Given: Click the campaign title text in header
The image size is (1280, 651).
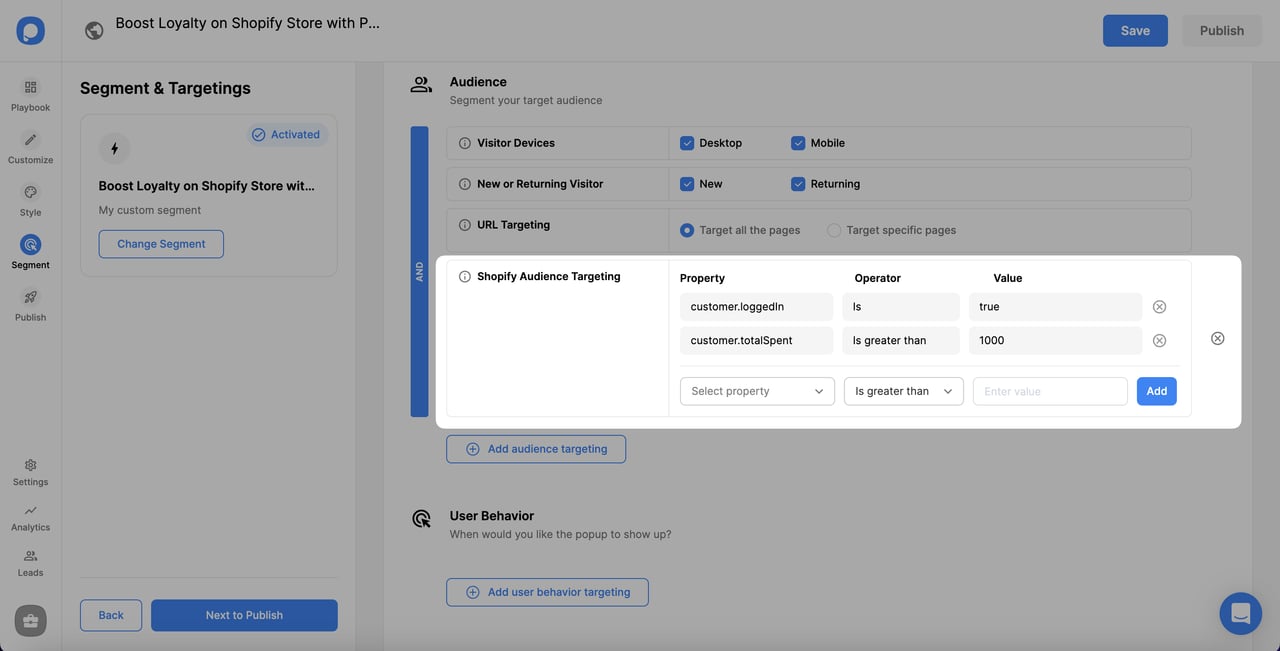Looking at the screenshot, I should (247, 22).
